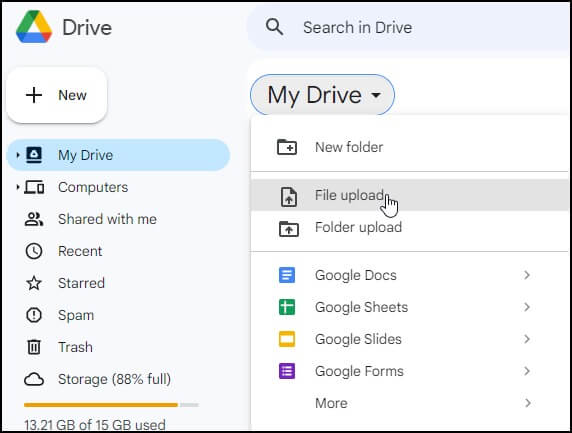Open the Recent section

tap(118, 251)
